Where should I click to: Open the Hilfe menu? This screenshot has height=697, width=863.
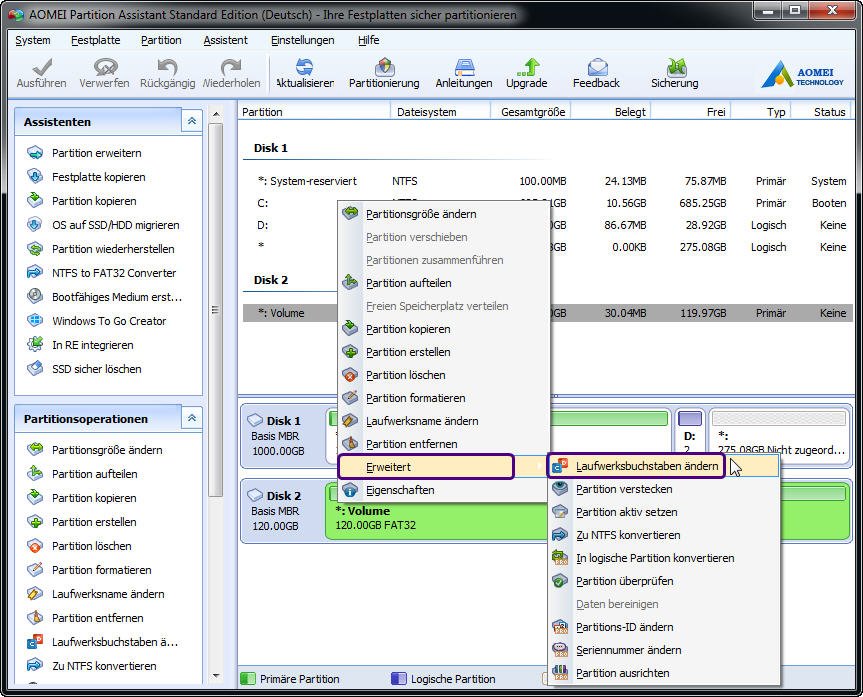coord(369,40)
